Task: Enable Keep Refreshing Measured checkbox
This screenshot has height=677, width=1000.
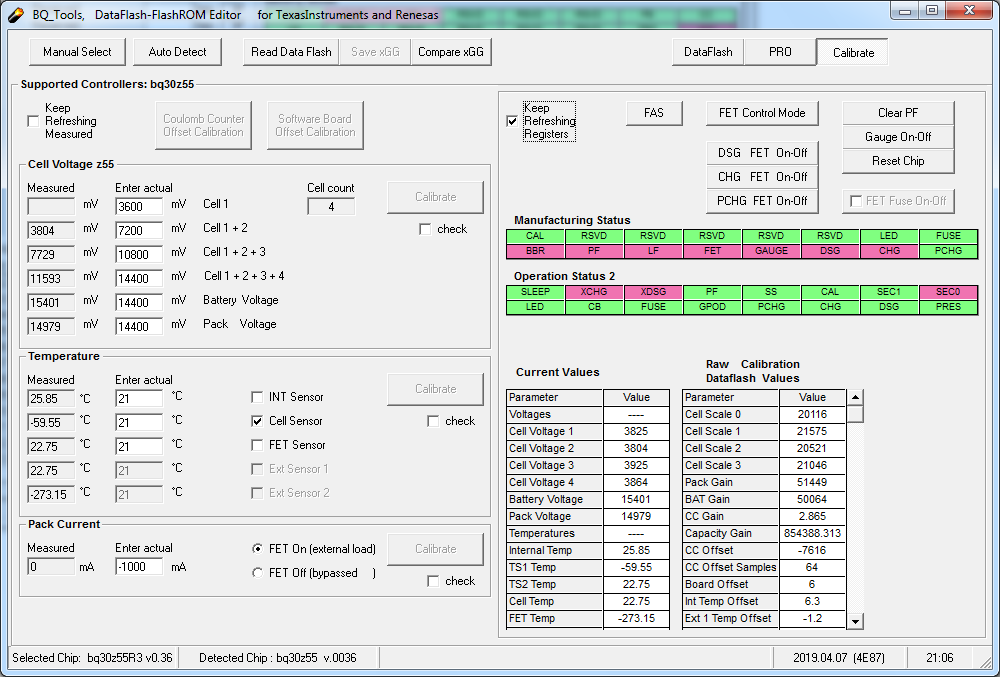Action: 34,121
